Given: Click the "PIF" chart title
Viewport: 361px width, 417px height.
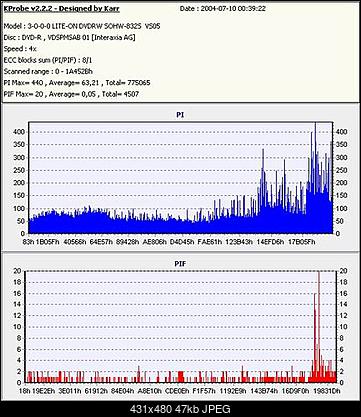Looking at the screenshot, I should [x=180, y=264].
